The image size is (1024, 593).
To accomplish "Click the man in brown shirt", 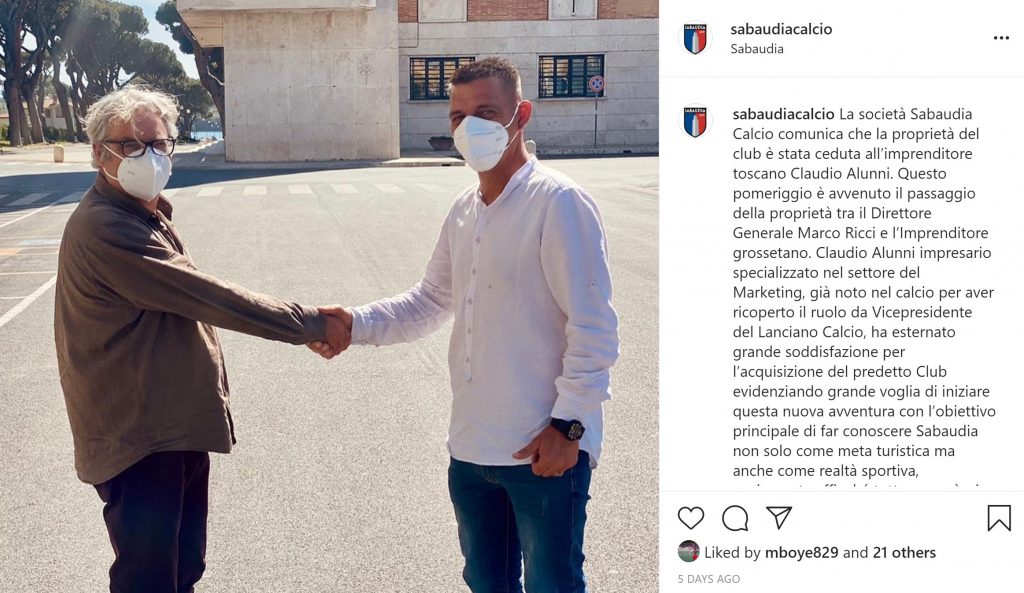I will [x=163, y=340].
